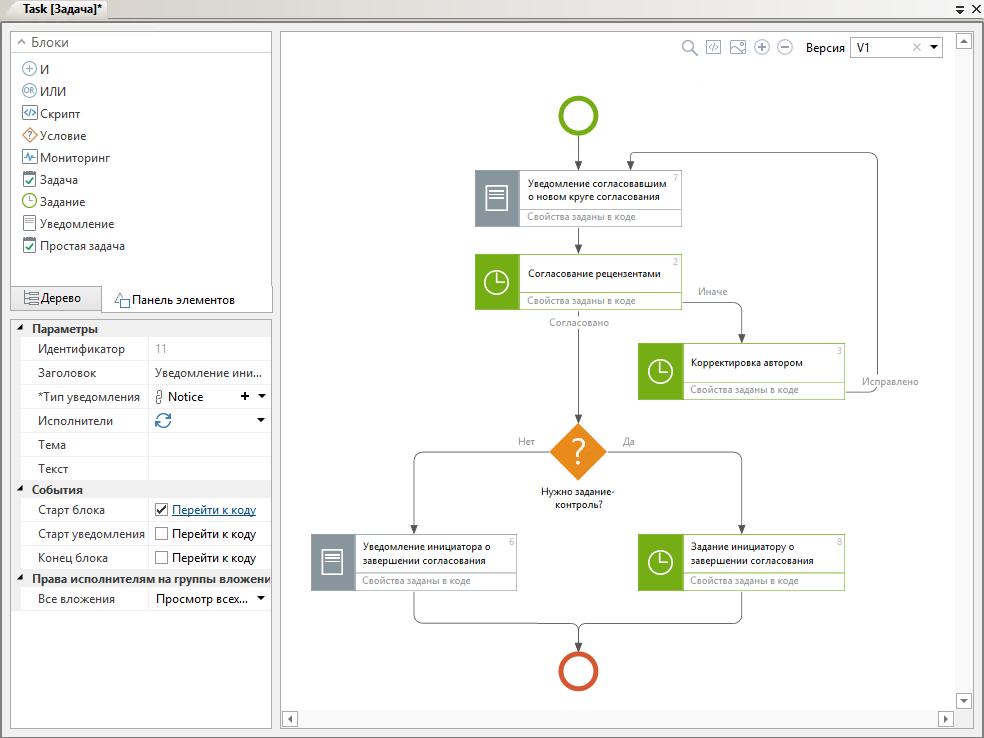The image size is (984, 738).
Task: Switch to the Дерево tab
Action: coord(56,298)
